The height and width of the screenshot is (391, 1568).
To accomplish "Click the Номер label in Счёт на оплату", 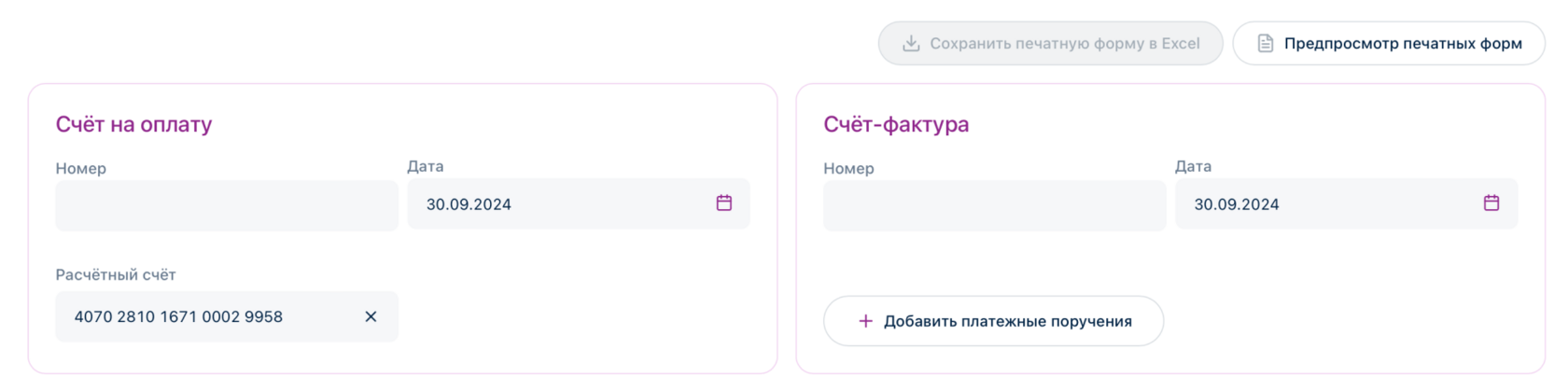I will pos(81,169).
